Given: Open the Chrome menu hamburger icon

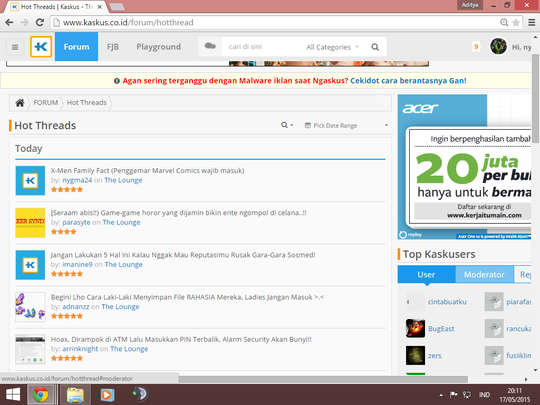Looking at the screenshot, I should pos(532,22).
